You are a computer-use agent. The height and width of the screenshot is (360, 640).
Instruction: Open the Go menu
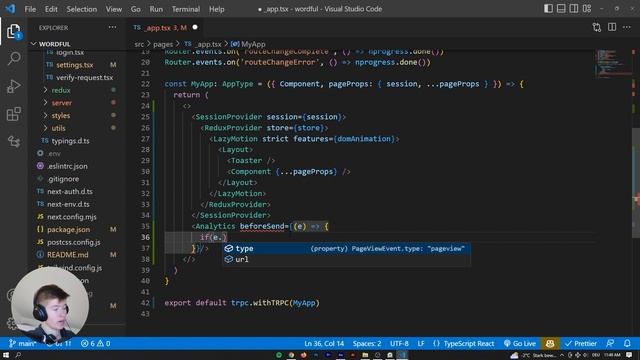point(136,9)
